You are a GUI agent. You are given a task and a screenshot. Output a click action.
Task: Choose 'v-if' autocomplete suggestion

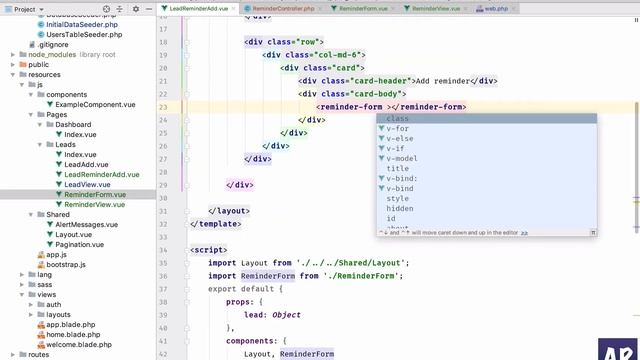[x=487, y=149]
